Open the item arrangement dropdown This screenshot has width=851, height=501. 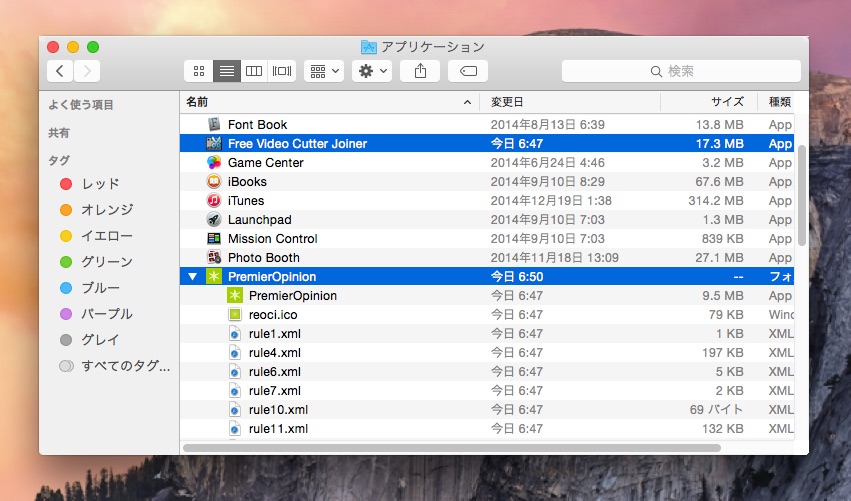[x=324, y=71]
